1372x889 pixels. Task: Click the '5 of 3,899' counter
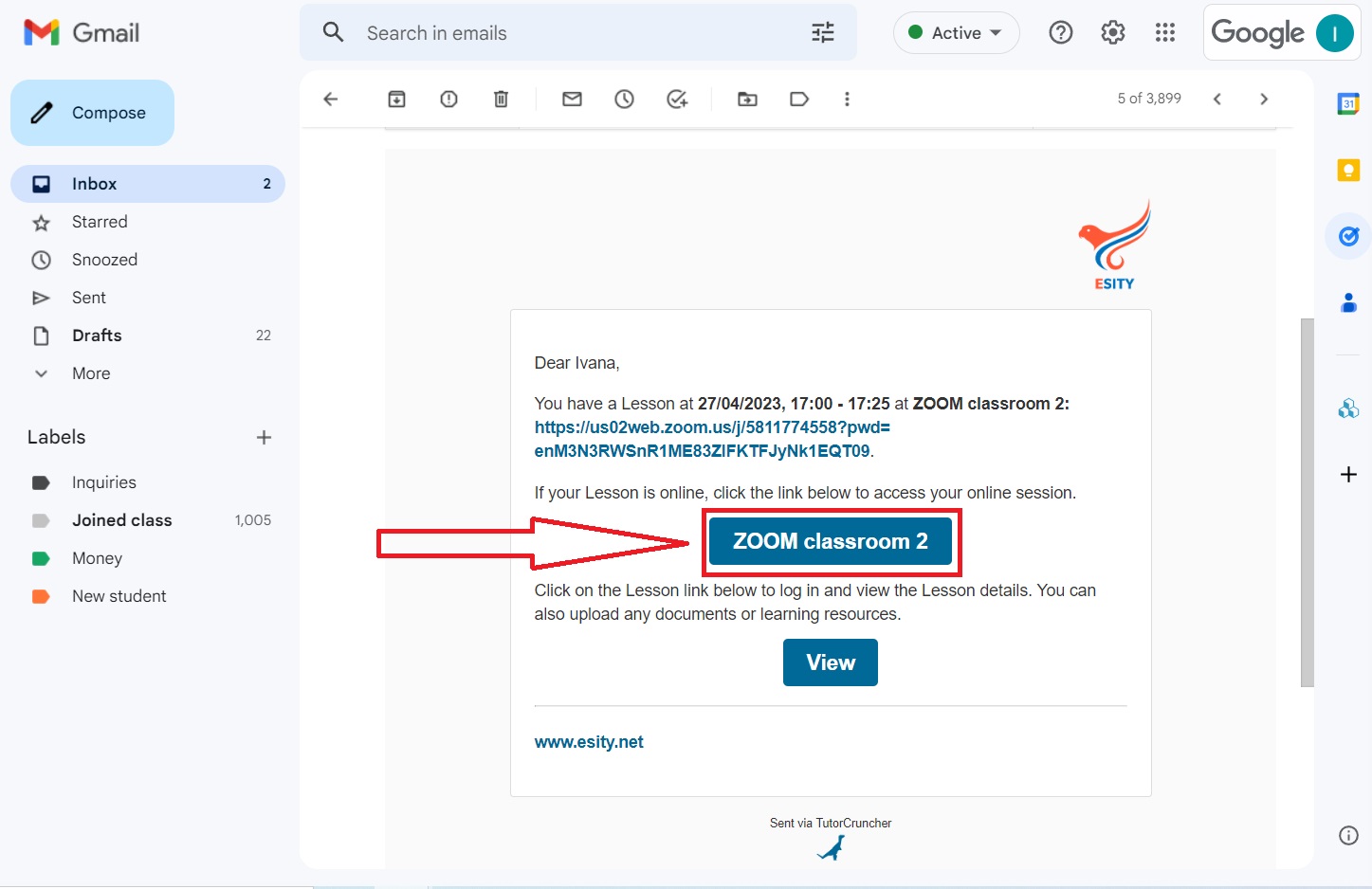[x=1149, y=99]
